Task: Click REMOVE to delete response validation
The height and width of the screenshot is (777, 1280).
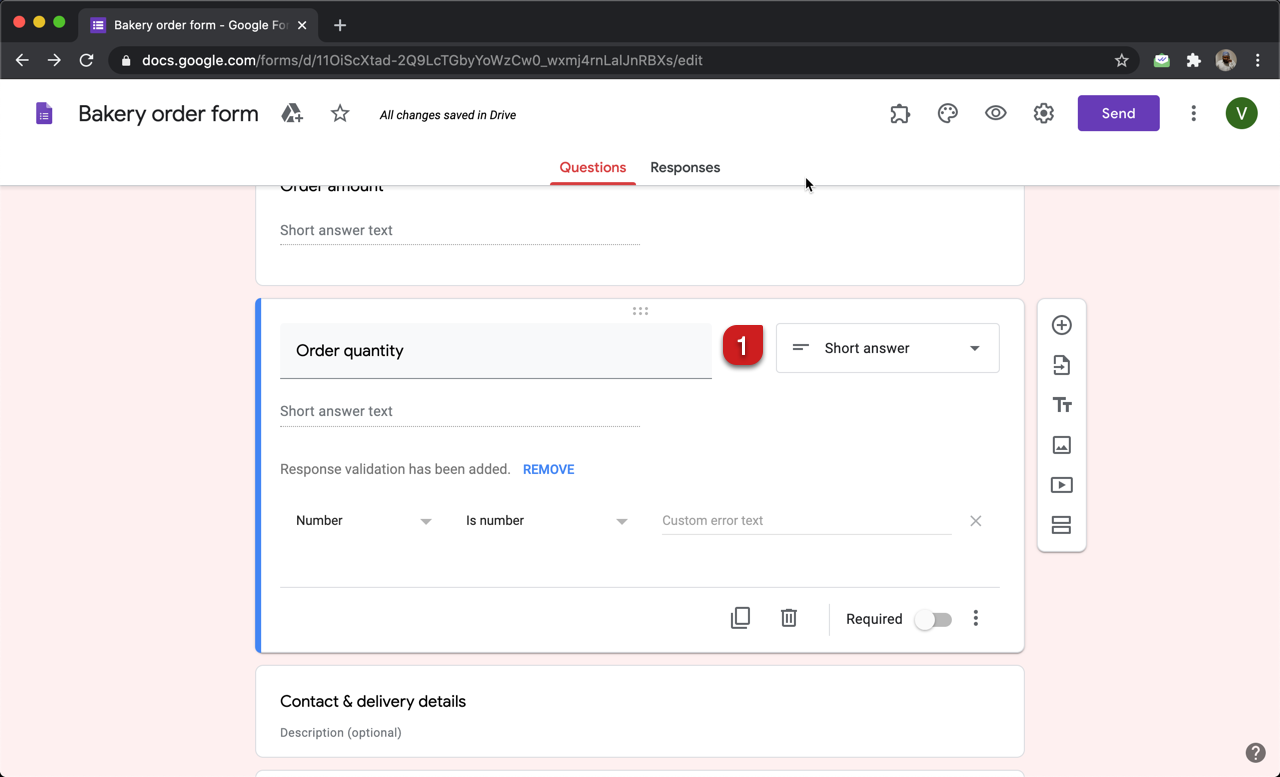Action: 548,469
